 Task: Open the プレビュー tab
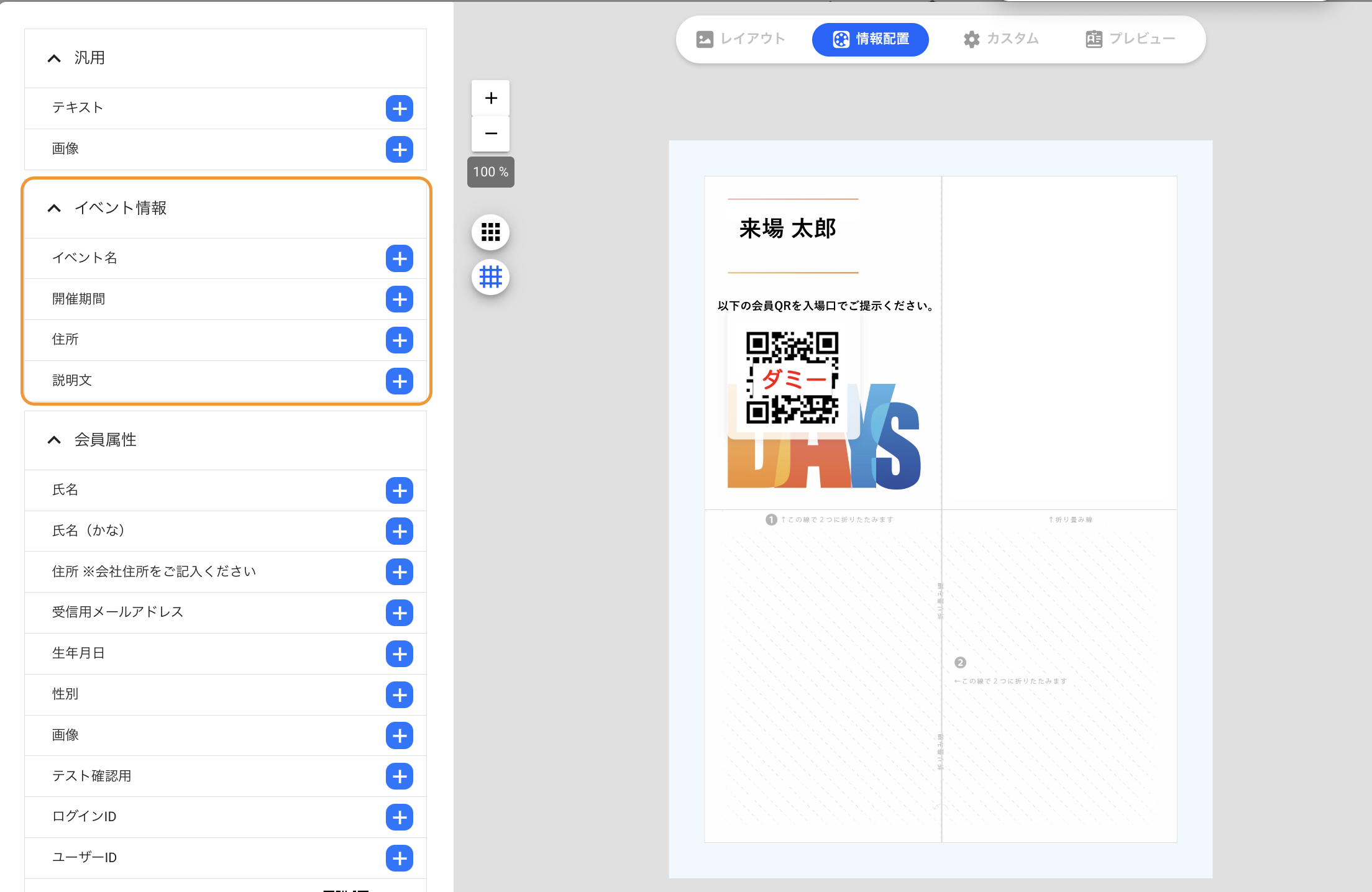[x=1130, y=39]
